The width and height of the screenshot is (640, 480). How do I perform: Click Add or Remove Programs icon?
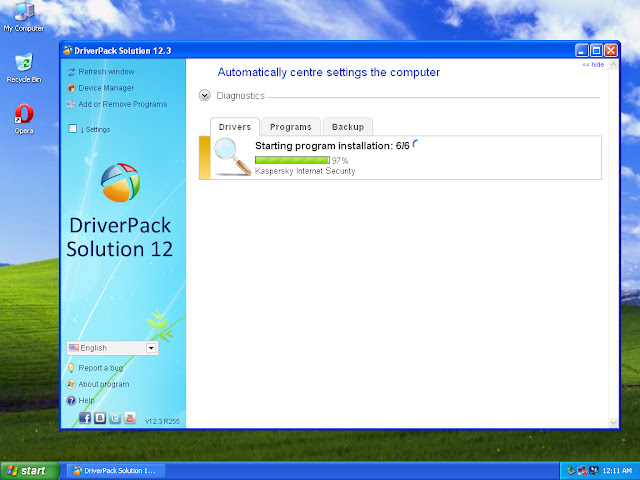coord(71,104)
